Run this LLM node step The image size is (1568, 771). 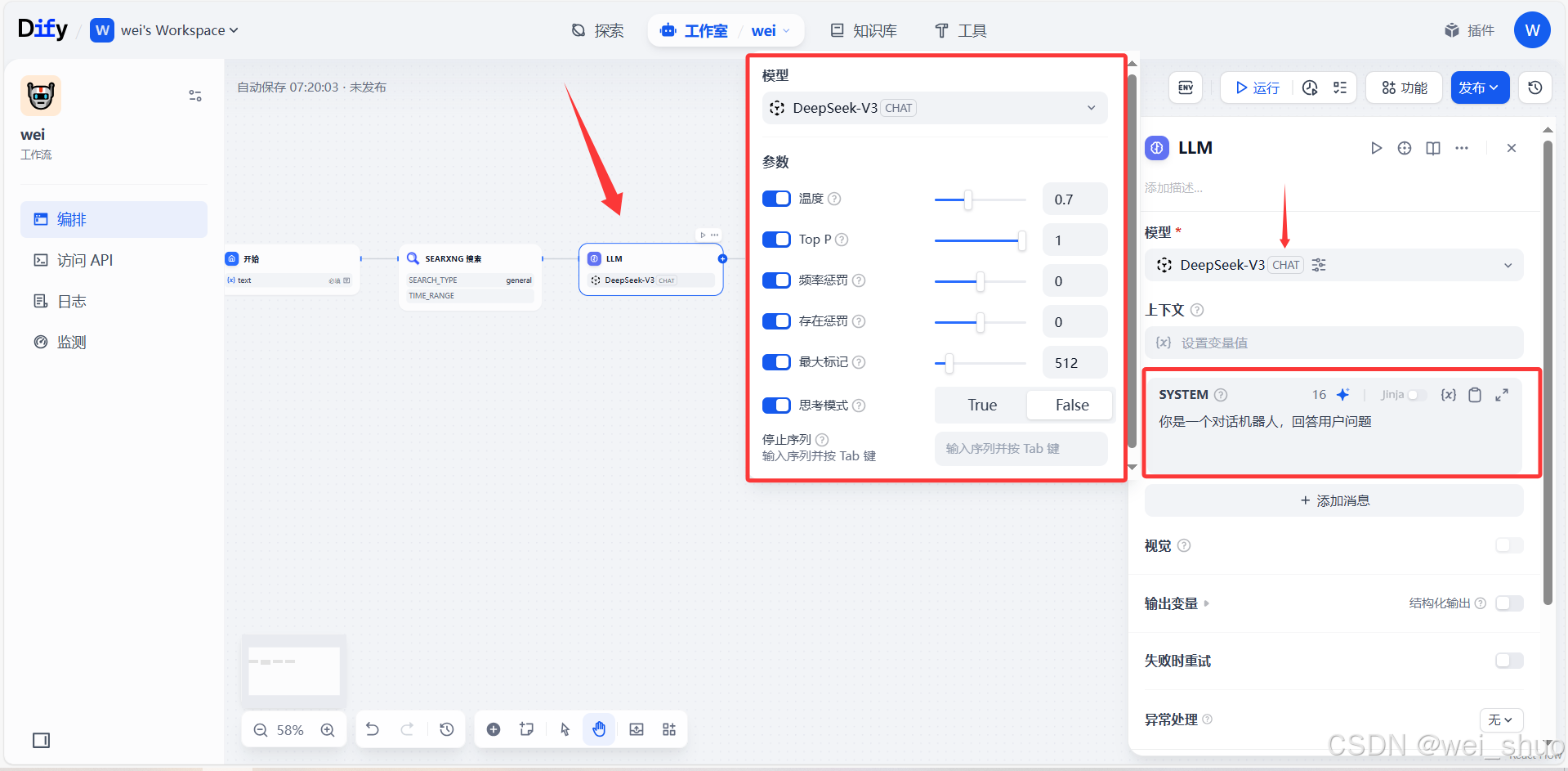click(1376, 148)
